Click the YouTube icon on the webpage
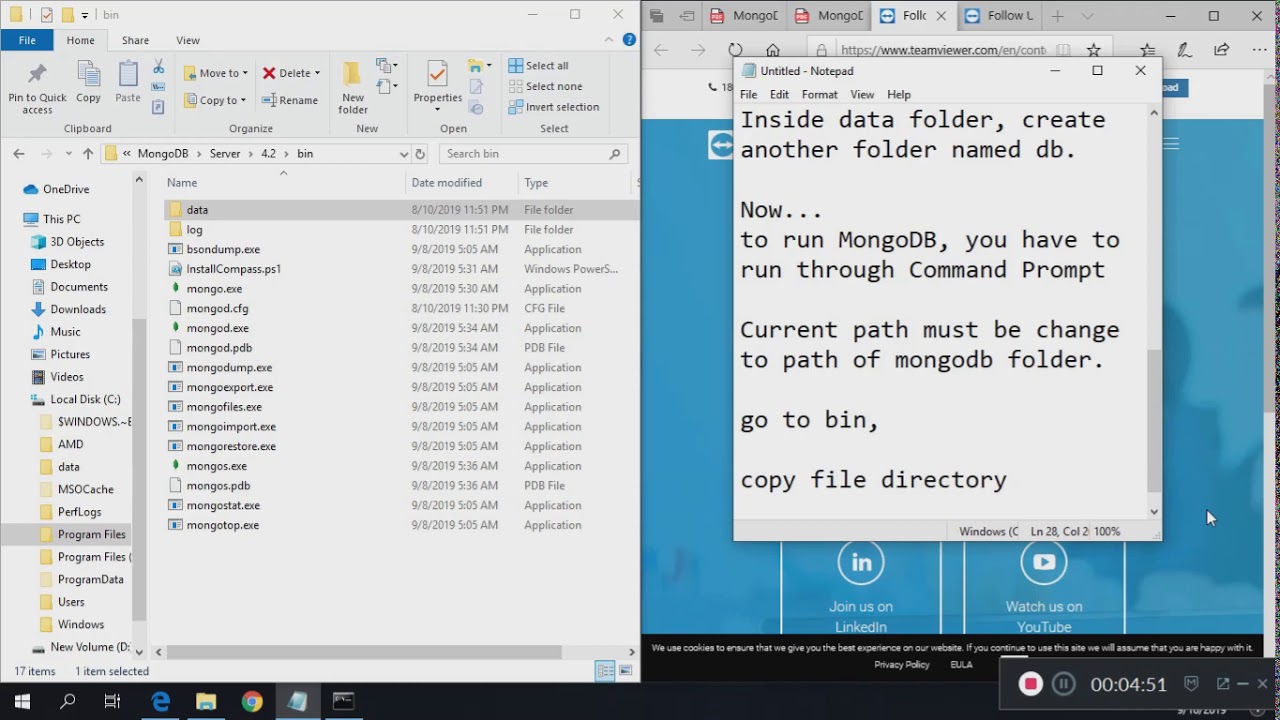 (1044, 562)
